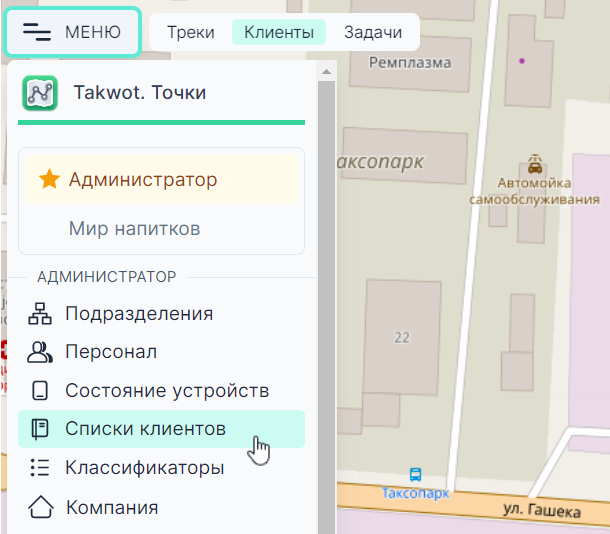Screen dimensions: 610x534
Task: Click the Takwot. Точки title text
Action: [140, 93]
